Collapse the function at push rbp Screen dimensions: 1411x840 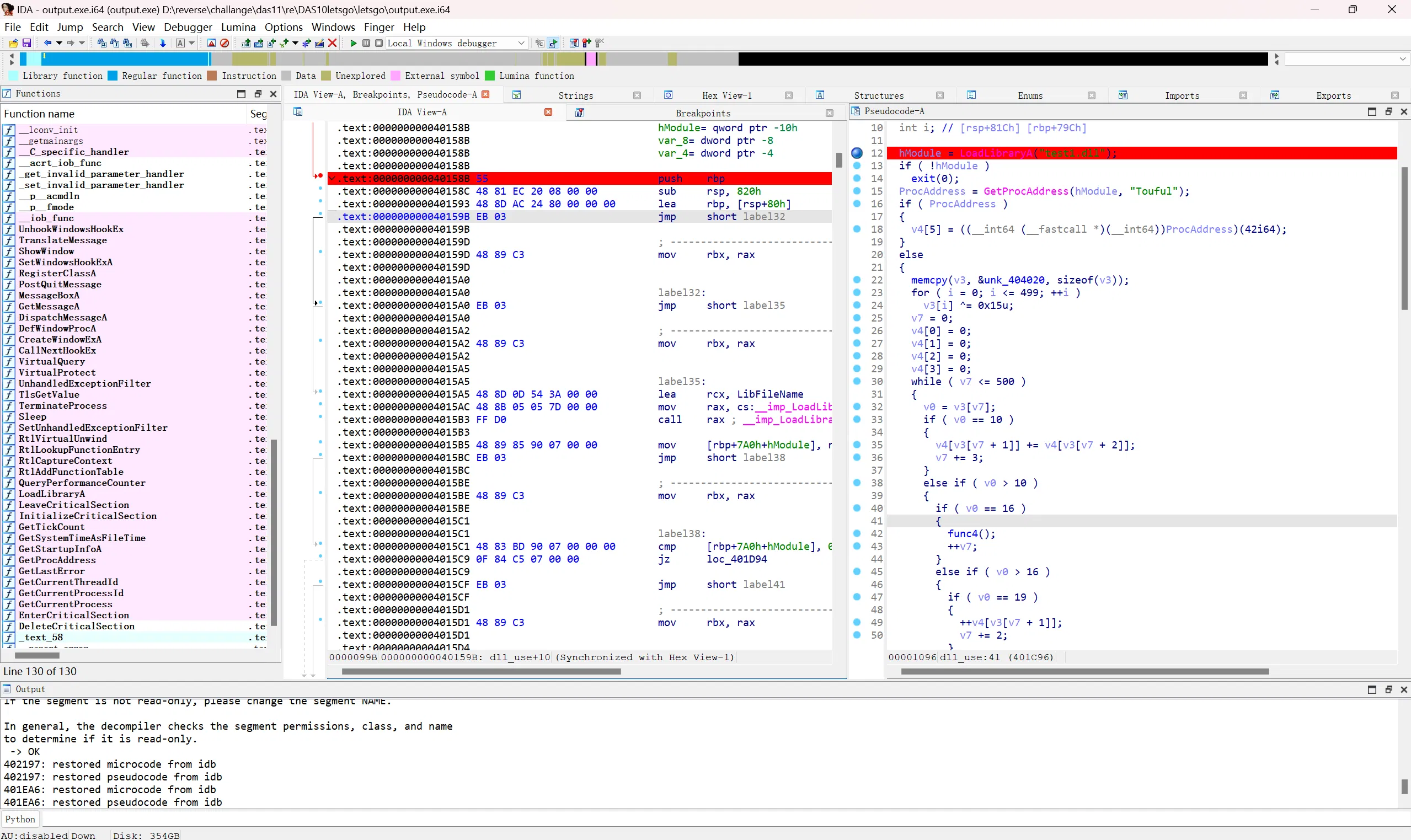(332, 178)
